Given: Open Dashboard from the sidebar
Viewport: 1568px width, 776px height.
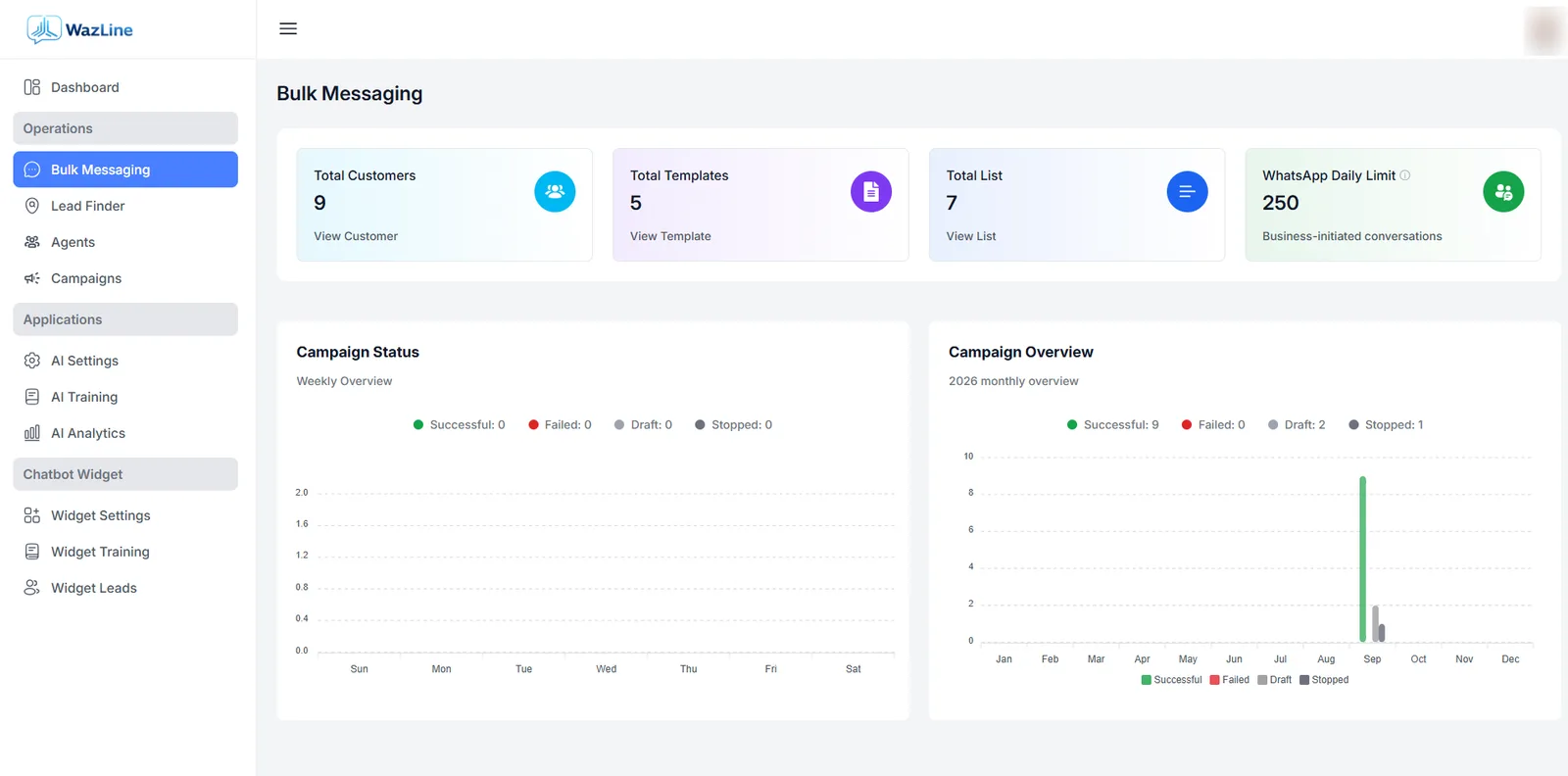Looking at the screenshot, I should pos(125,87).
